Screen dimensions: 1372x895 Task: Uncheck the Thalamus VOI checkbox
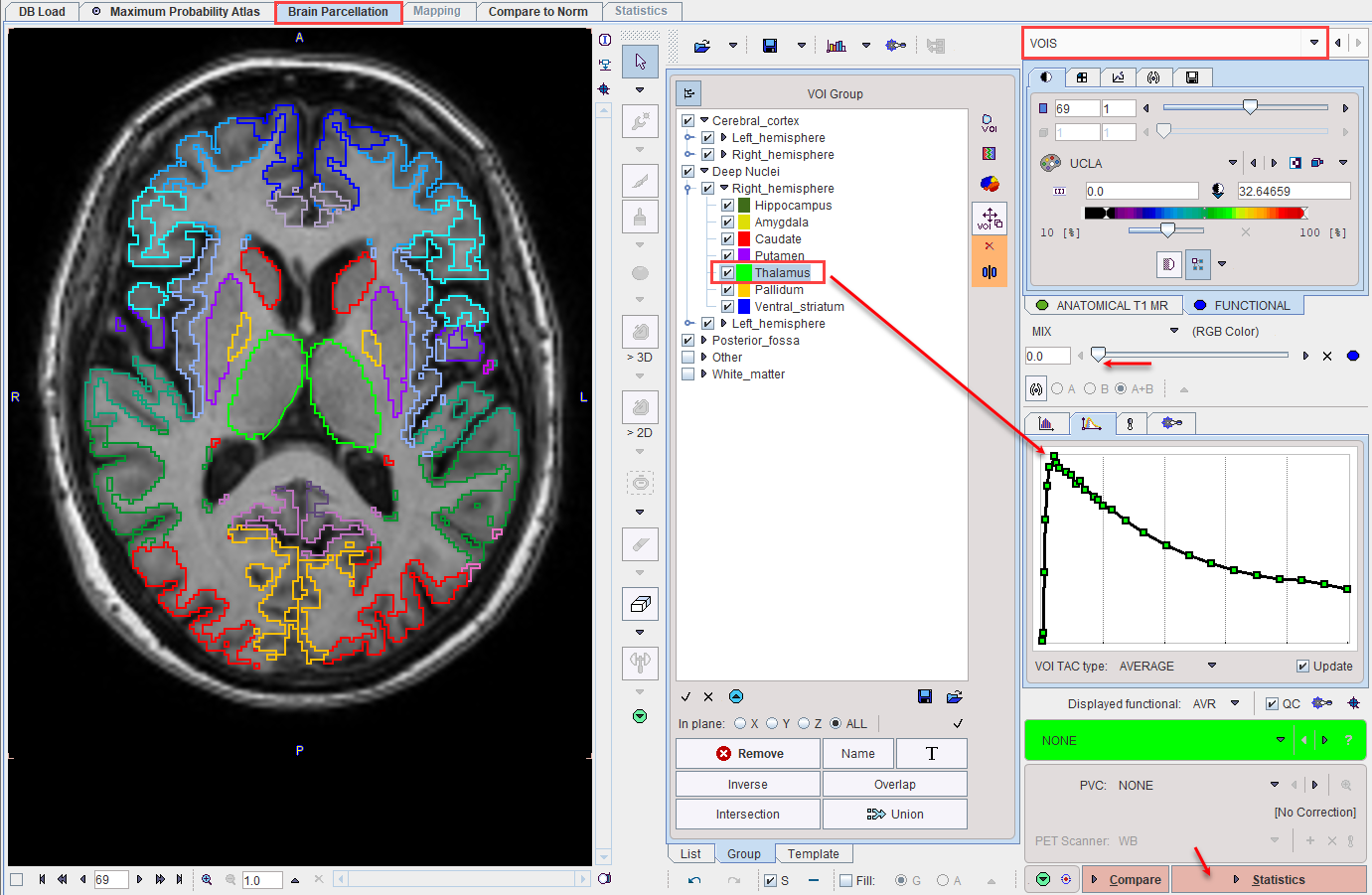tap(727, 273)
